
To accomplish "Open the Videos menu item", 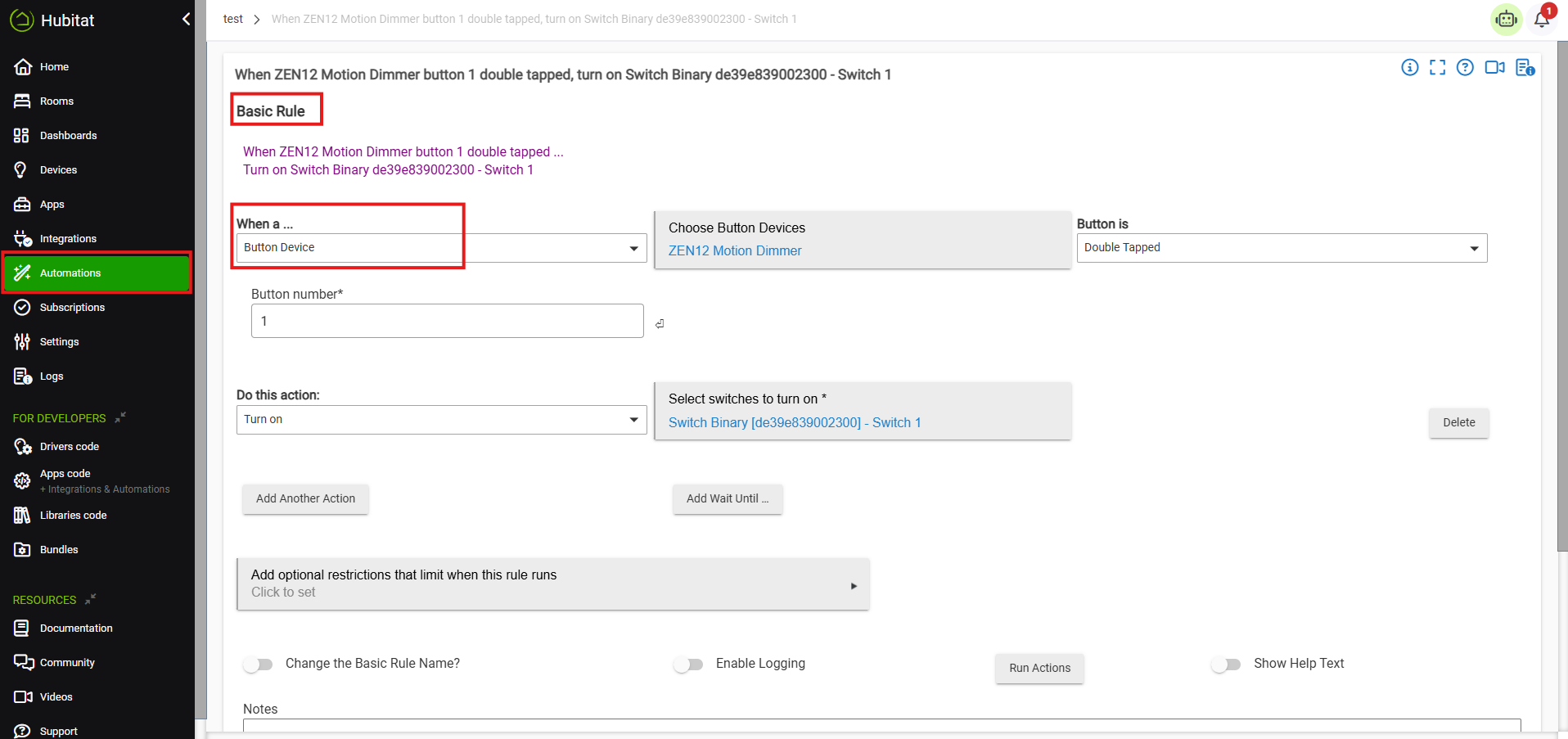I will click(56, 697).
